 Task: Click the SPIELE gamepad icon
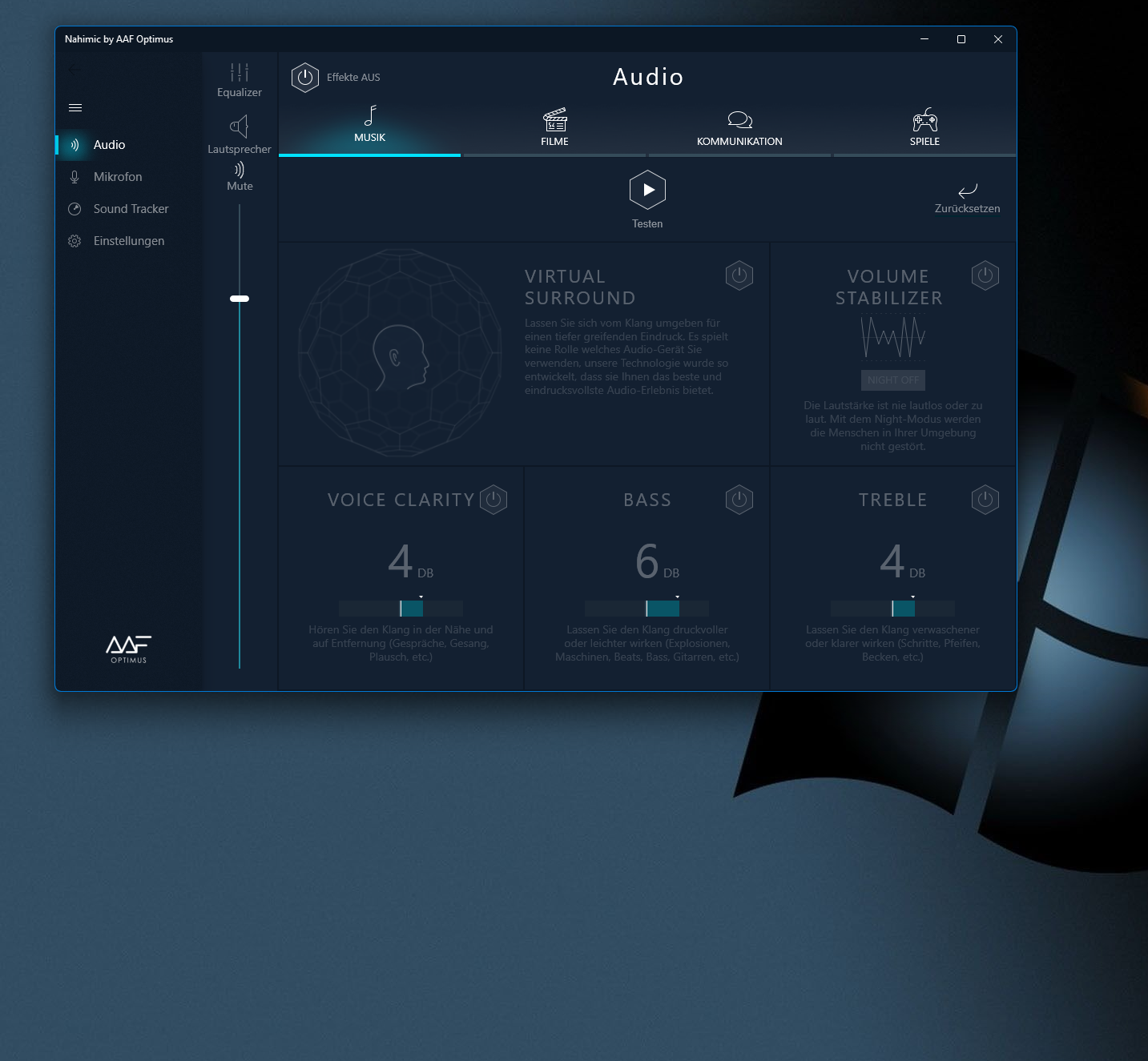click(x=925, y=119)
